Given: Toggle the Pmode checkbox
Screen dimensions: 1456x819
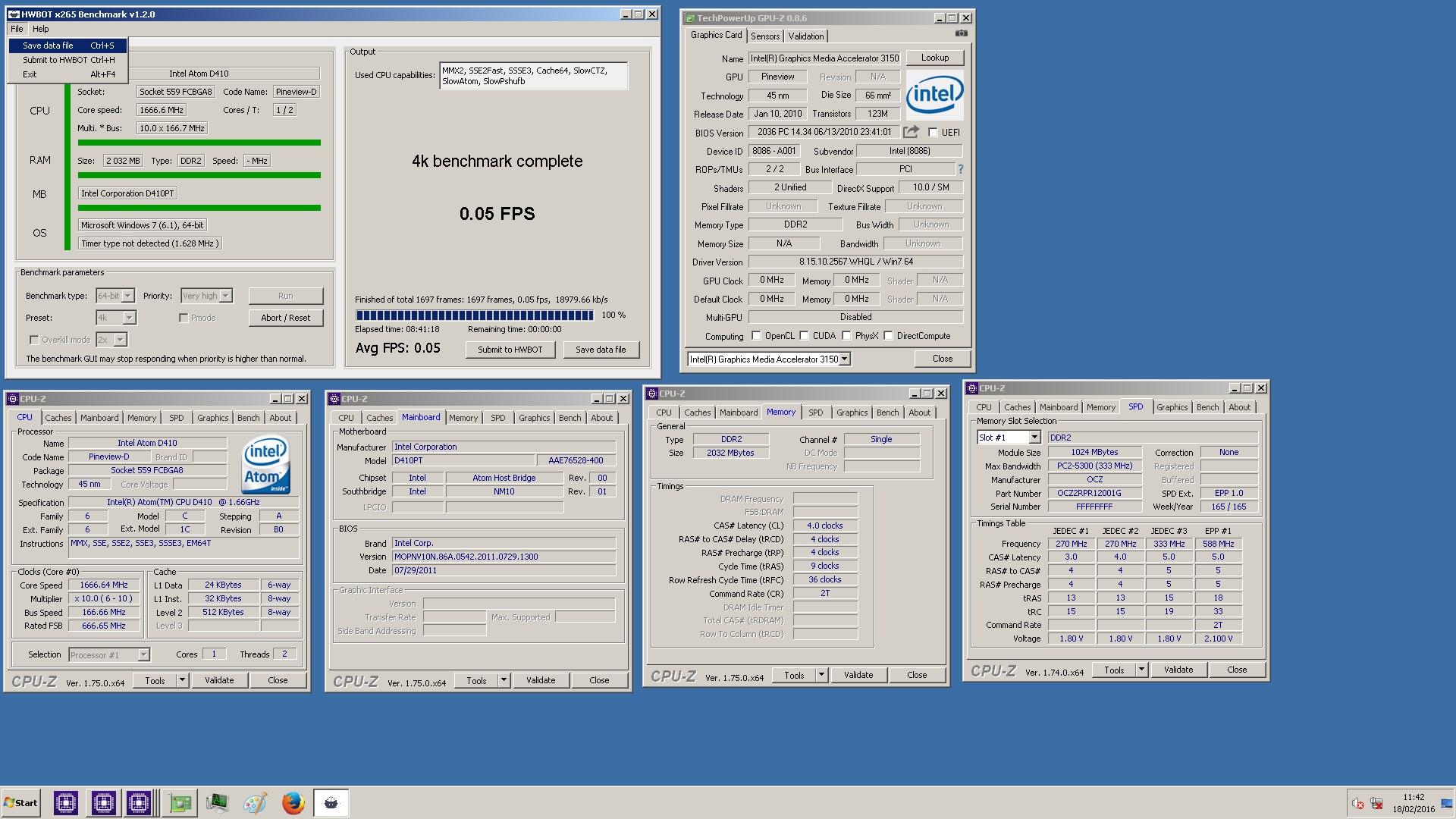Looking at the screenshot, I should tap(183, 318).
